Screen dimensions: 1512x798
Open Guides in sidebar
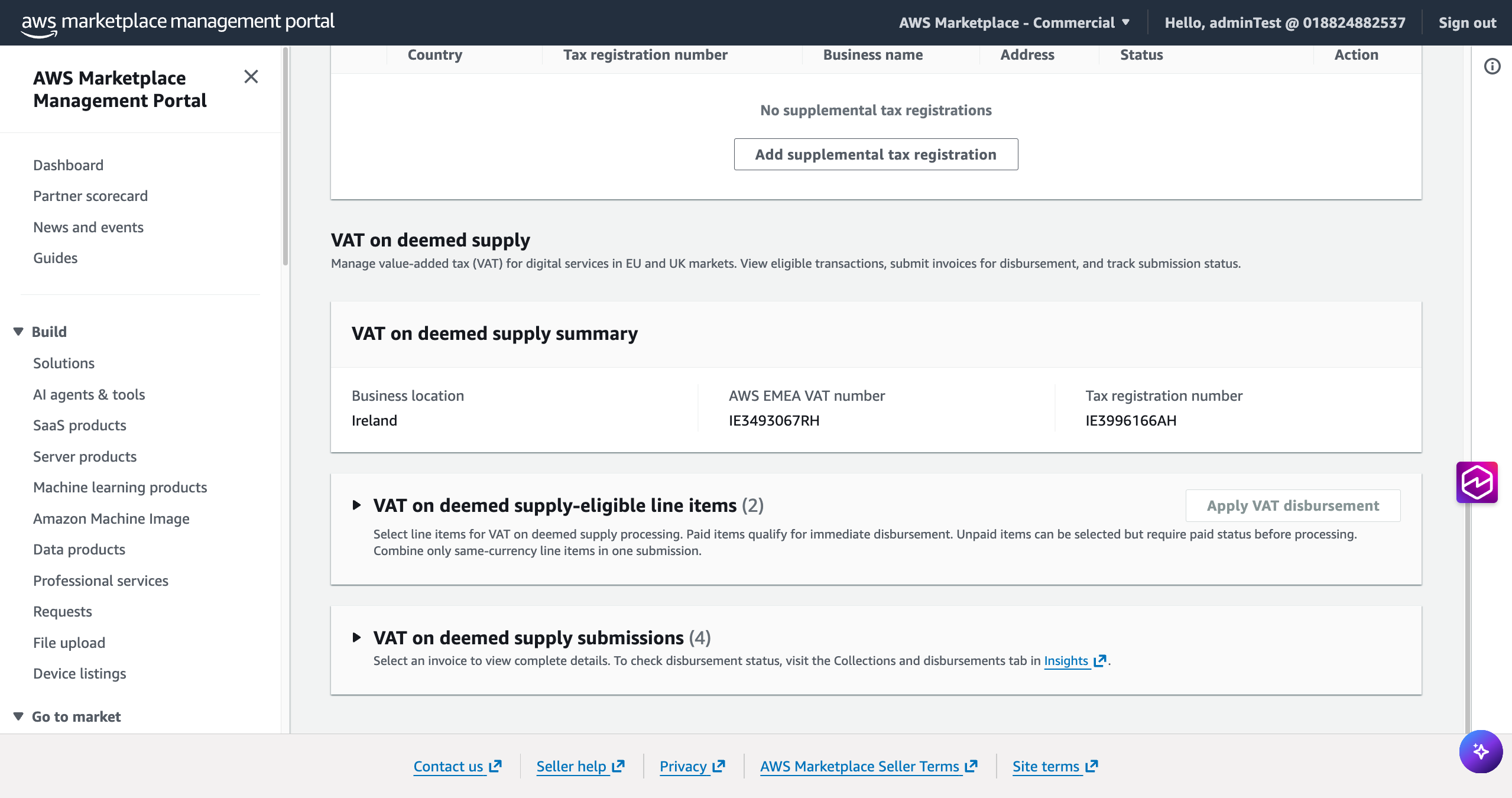point(56,258)
